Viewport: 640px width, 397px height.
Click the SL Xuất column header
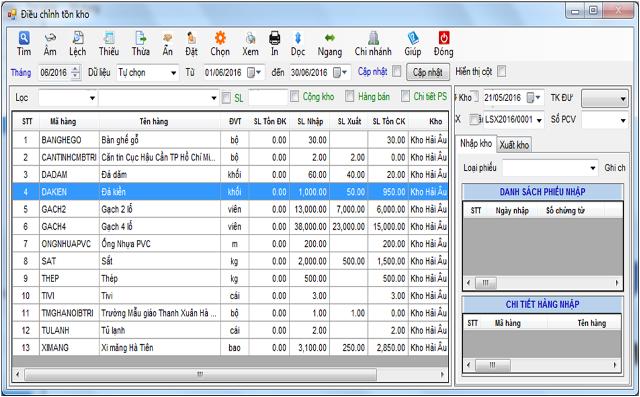click(x=349, y=122)
